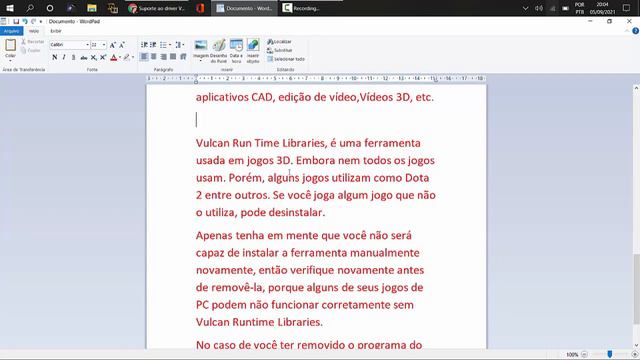This screenshot has height=360, width=640.
Task: Click the text highlight color icon
Action: click(x=127, y=58)
